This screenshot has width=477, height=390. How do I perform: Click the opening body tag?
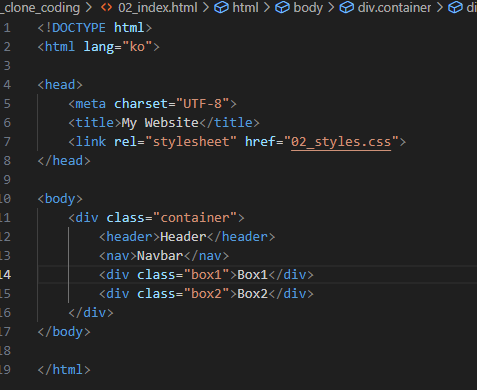(x=60, y=199)
